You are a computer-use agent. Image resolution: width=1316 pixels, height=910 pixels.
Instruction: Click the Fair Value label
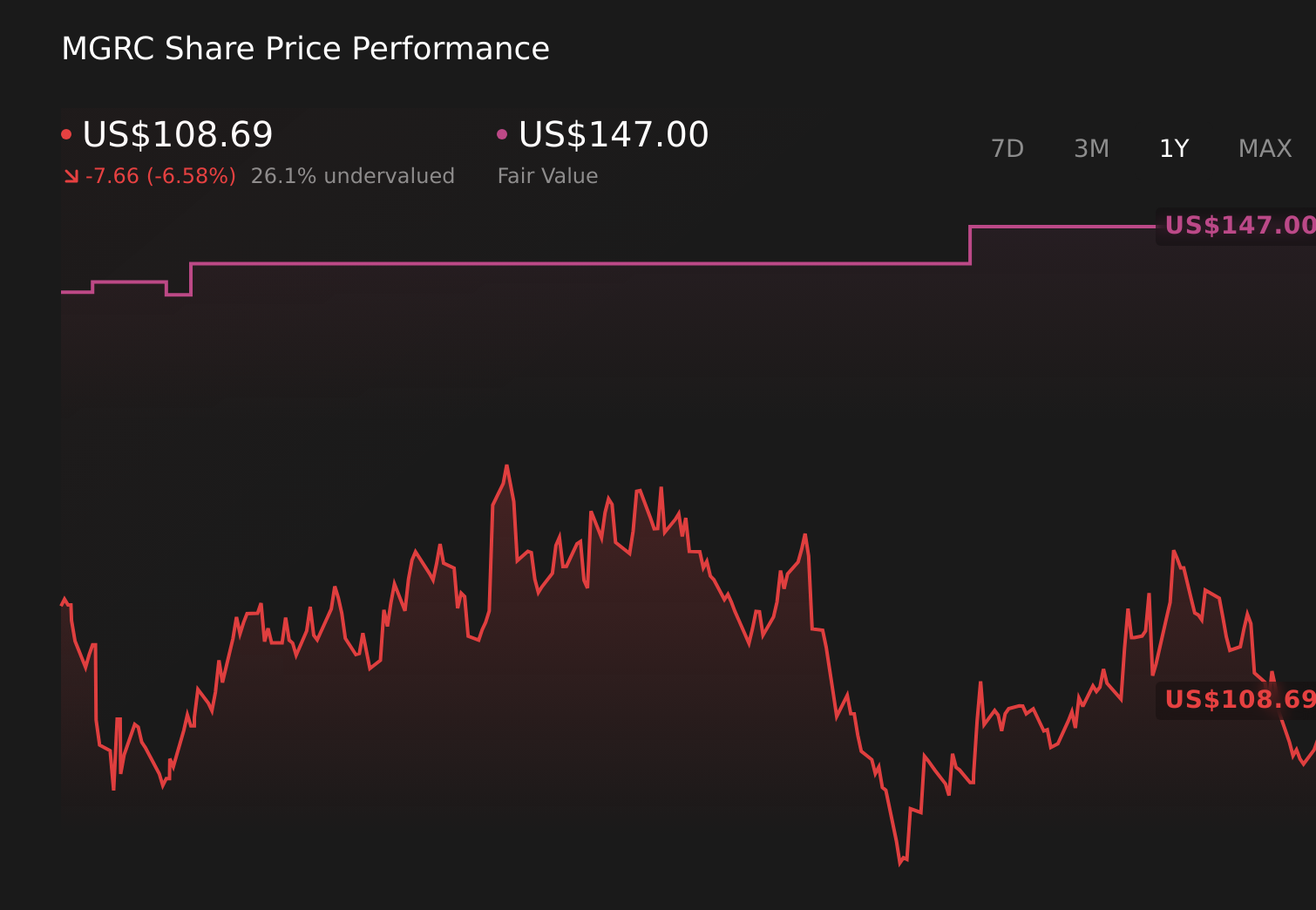(x=547, y=175)
